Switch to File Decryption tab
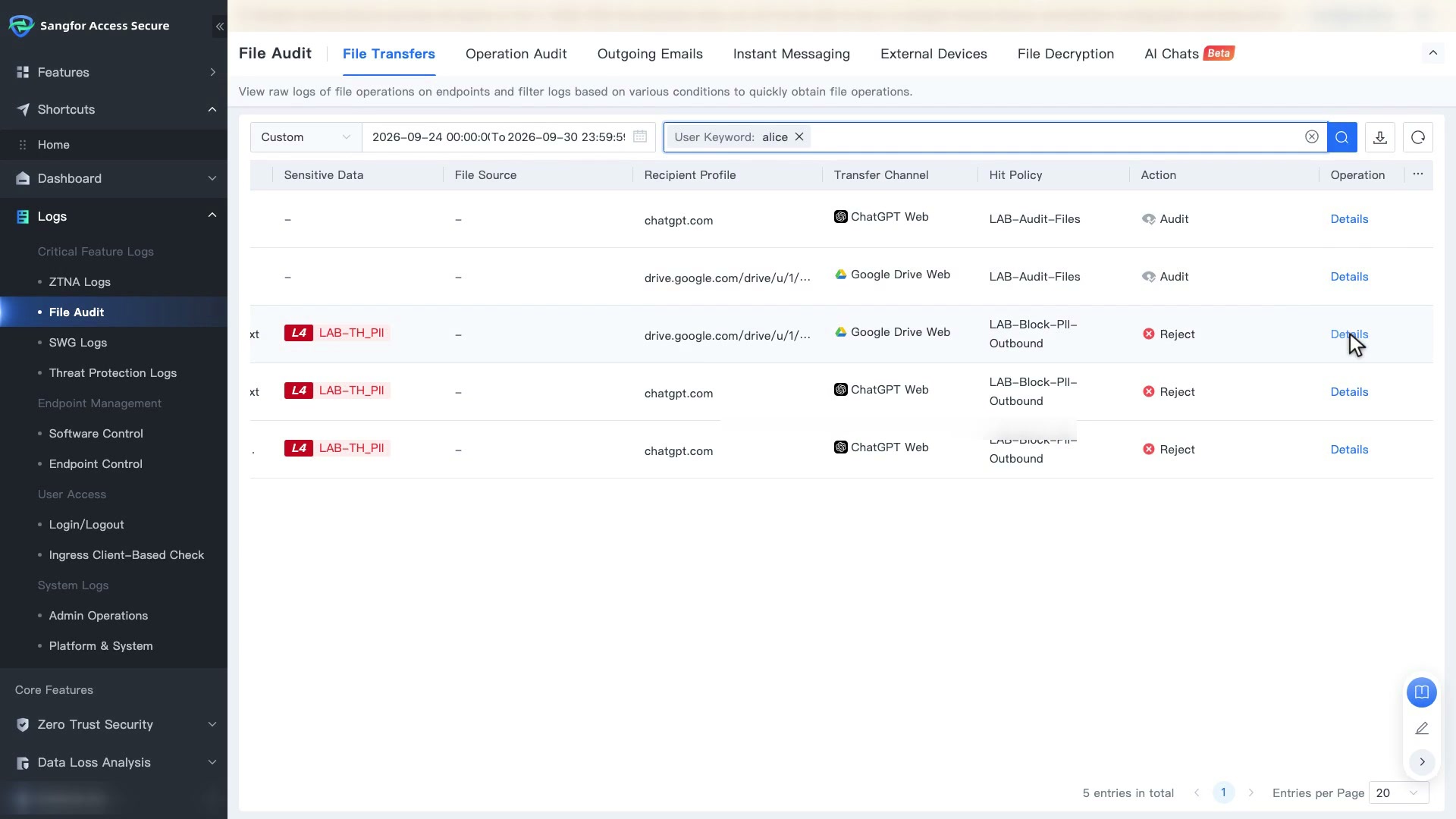The image size is (1456, 819). pos(1065,54)
